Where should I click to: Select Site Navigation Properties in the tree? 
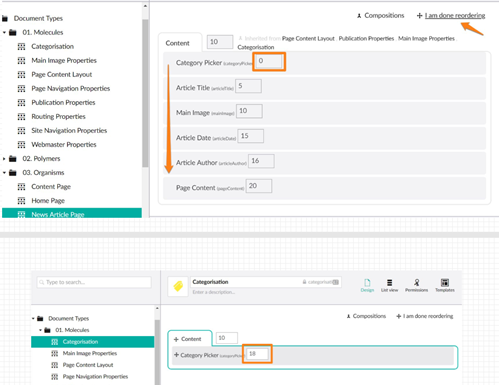pos(69,130)
